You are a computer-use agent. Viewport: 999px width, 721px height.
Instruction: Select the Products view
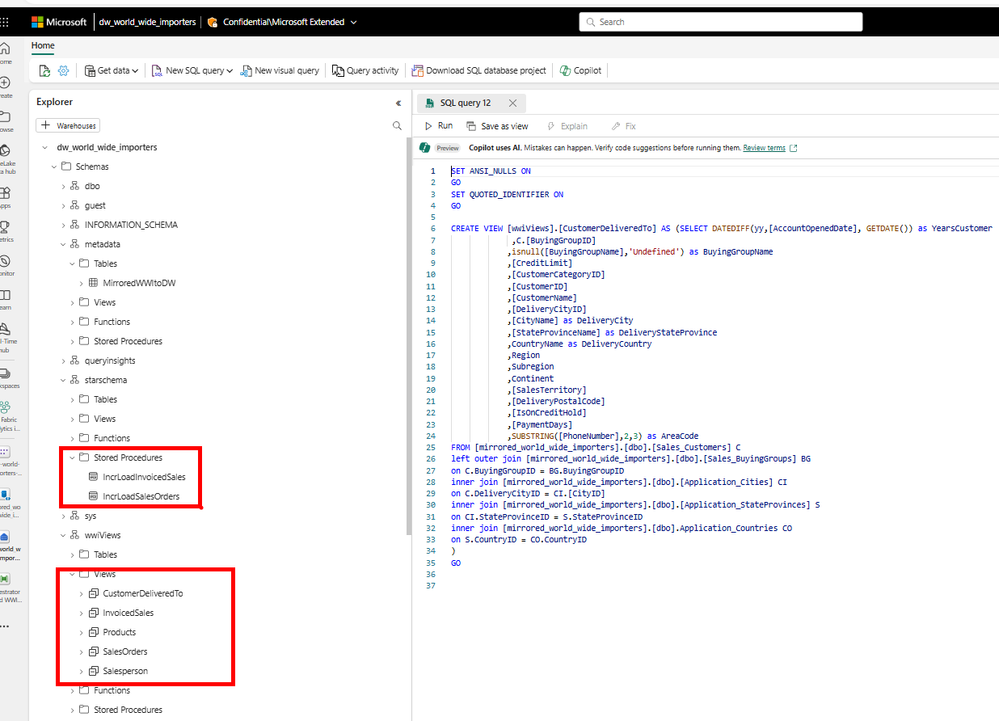[119, 632]
